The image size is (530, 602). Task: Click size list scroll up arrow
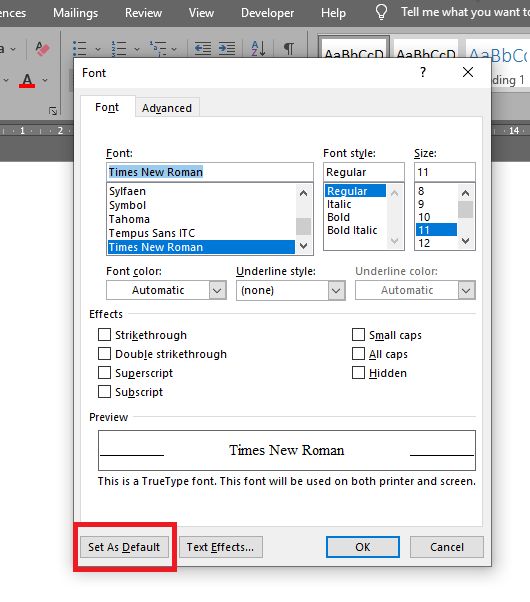[465, 193]
